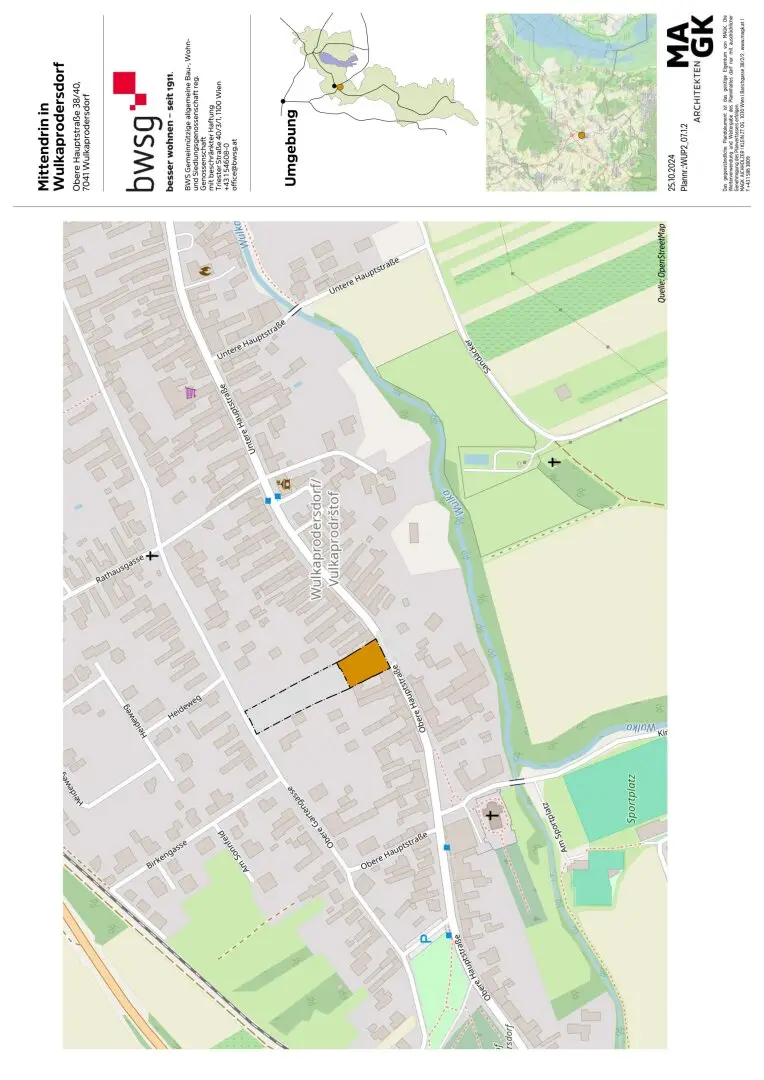The height and width of the screenshot is (1080, 764).
Task: Click the address line 'Triester Straße 40/3/1, 1100 Wien'
Action: (x=218, y=137)
